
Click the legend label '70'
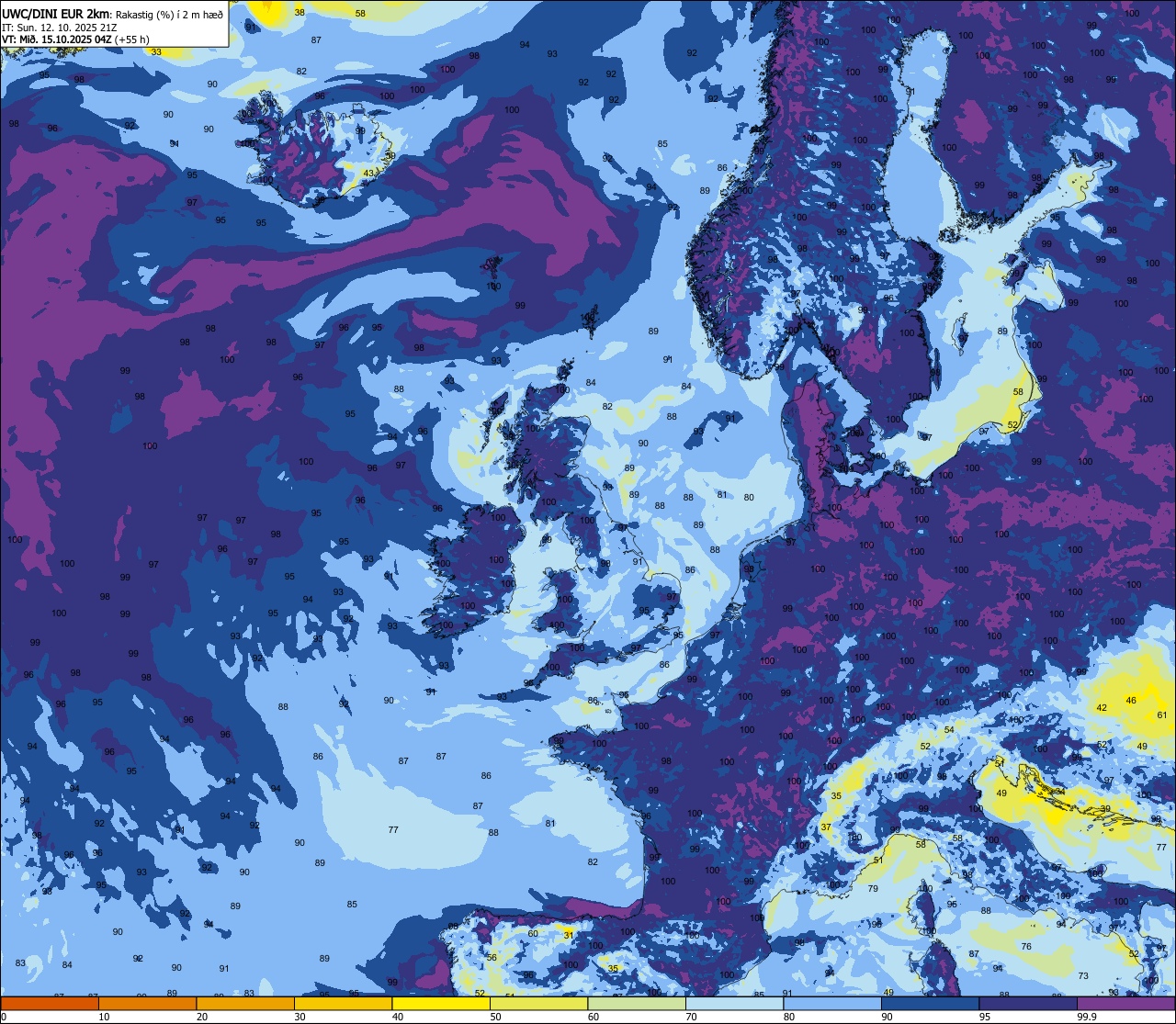click(x=692, y=1017)
